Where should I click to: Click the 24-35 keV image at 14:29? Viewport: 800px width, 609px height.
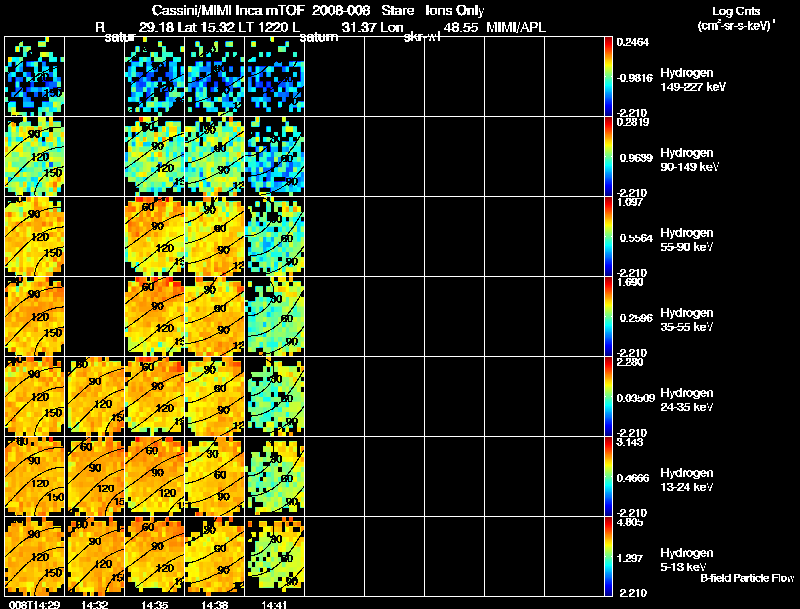[x=35, y=397]
